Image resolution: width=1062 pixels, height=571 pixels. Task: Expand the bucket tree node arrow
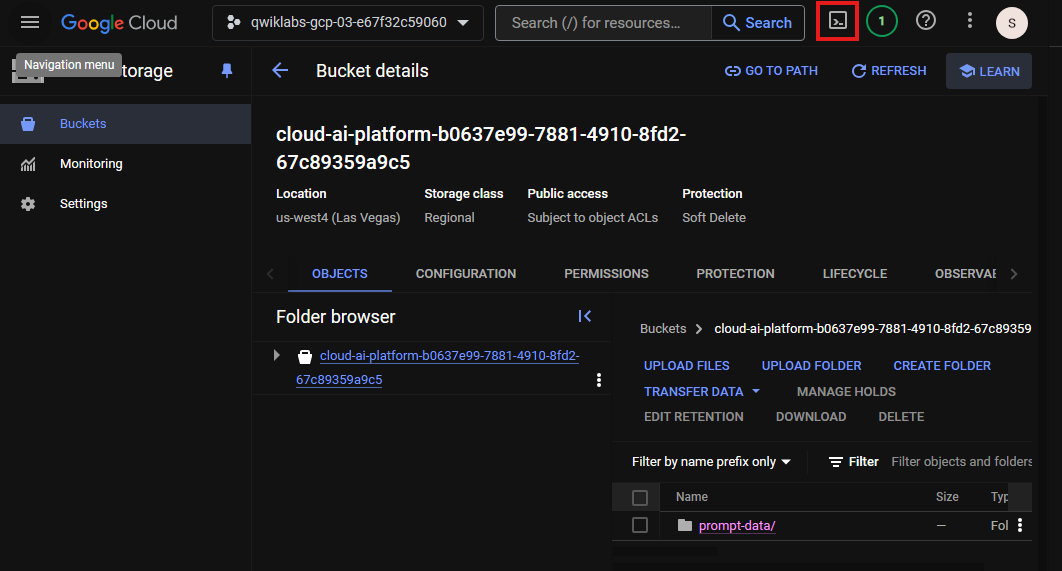click(276, 355)
